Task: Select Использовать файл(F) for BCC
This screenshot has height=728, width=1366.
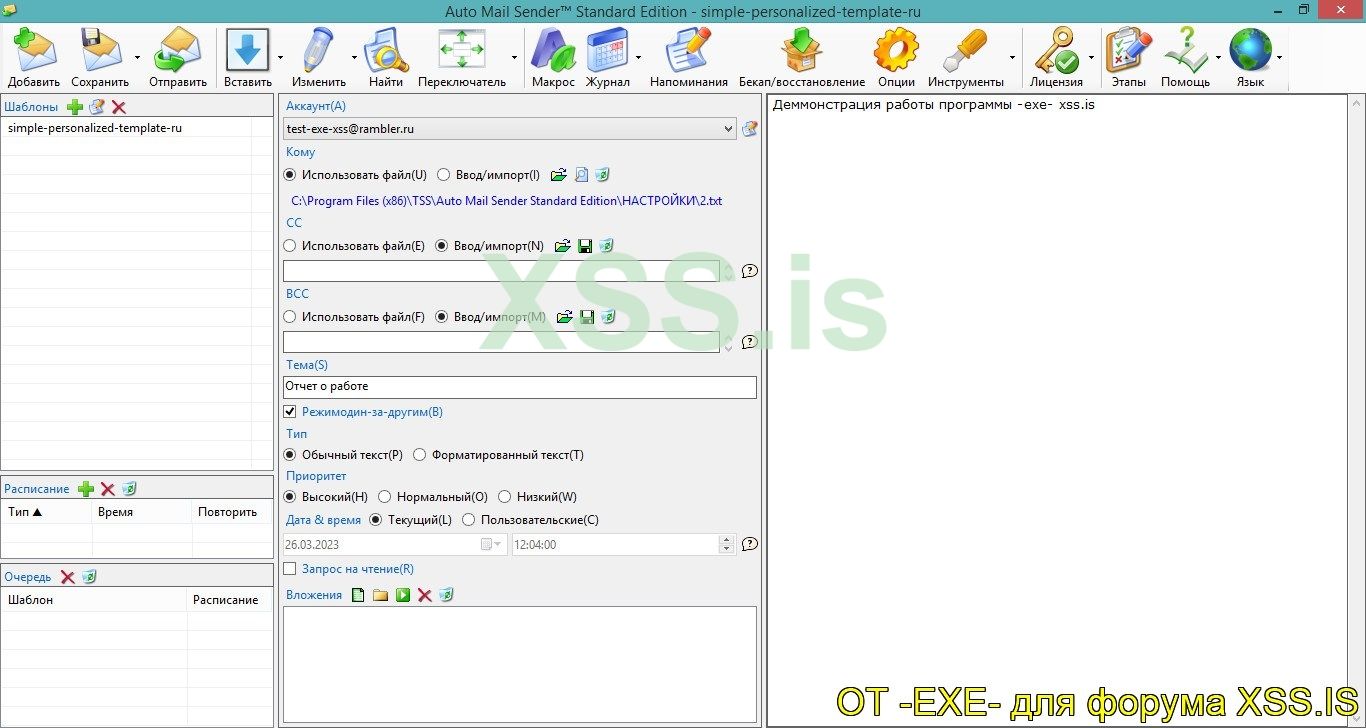Action: coord(291,317)
